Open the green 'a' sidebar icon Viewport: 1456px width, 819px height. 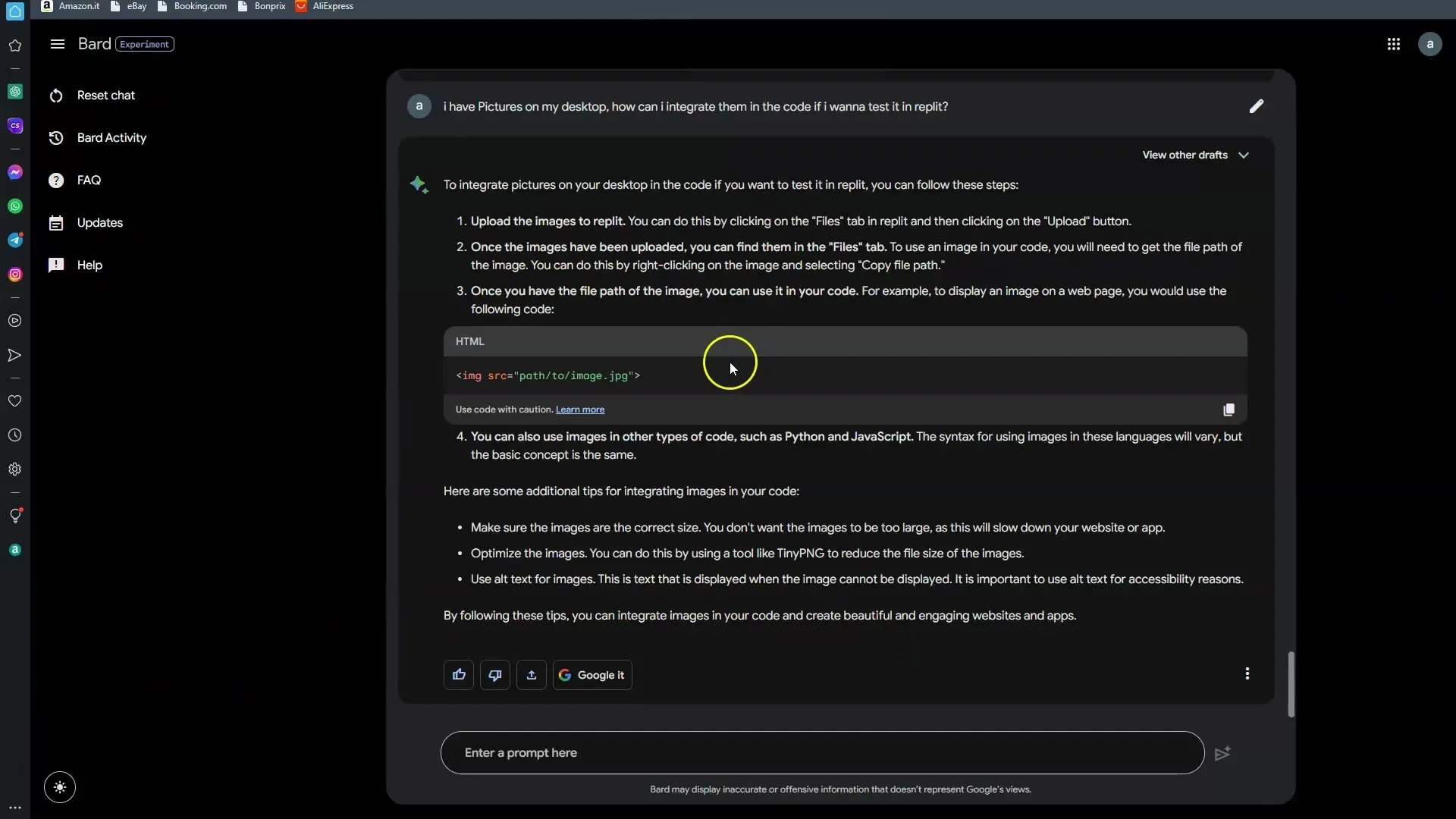tap(14, 550)
